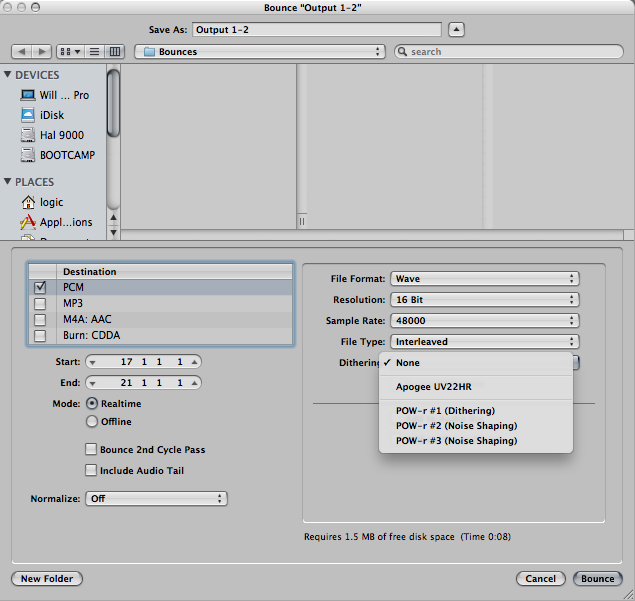
Task: Open the Bounces folder location dropdown
Action: [260, 51]
